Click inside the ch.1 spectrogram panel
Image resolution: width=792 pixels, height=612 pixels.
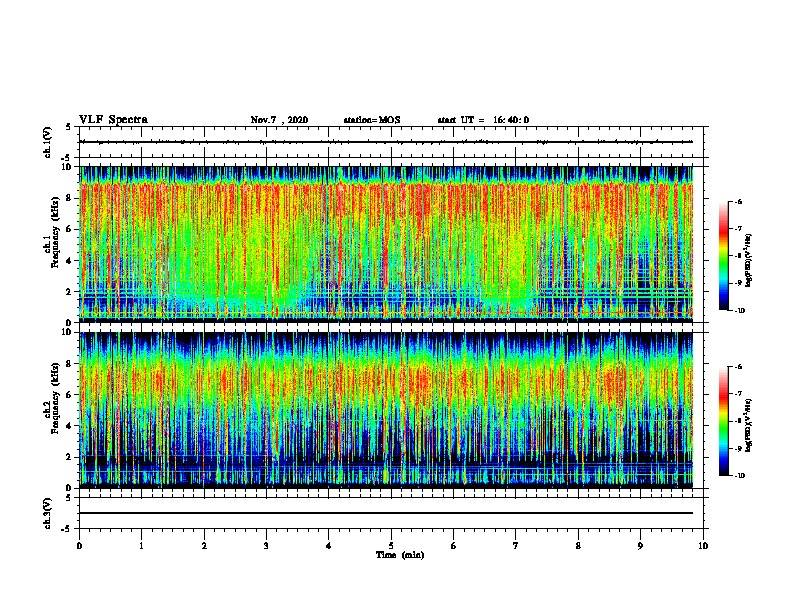coord(386,244)
